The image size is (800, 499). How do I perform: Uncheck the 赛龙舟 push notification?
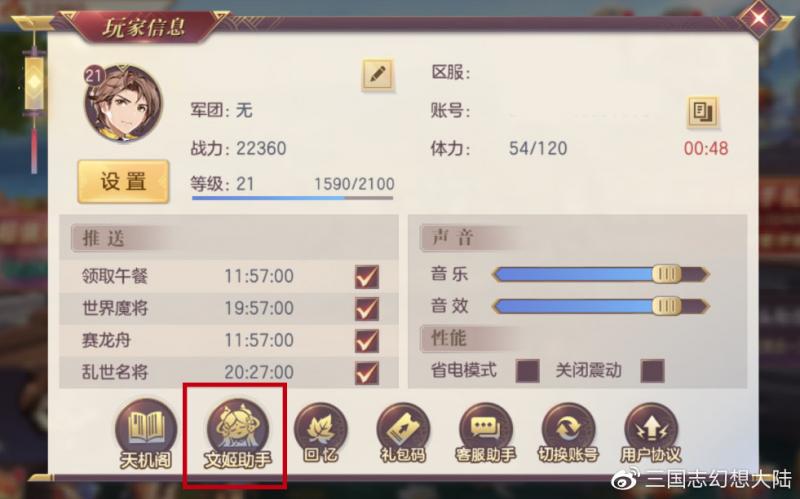point(367,341)
